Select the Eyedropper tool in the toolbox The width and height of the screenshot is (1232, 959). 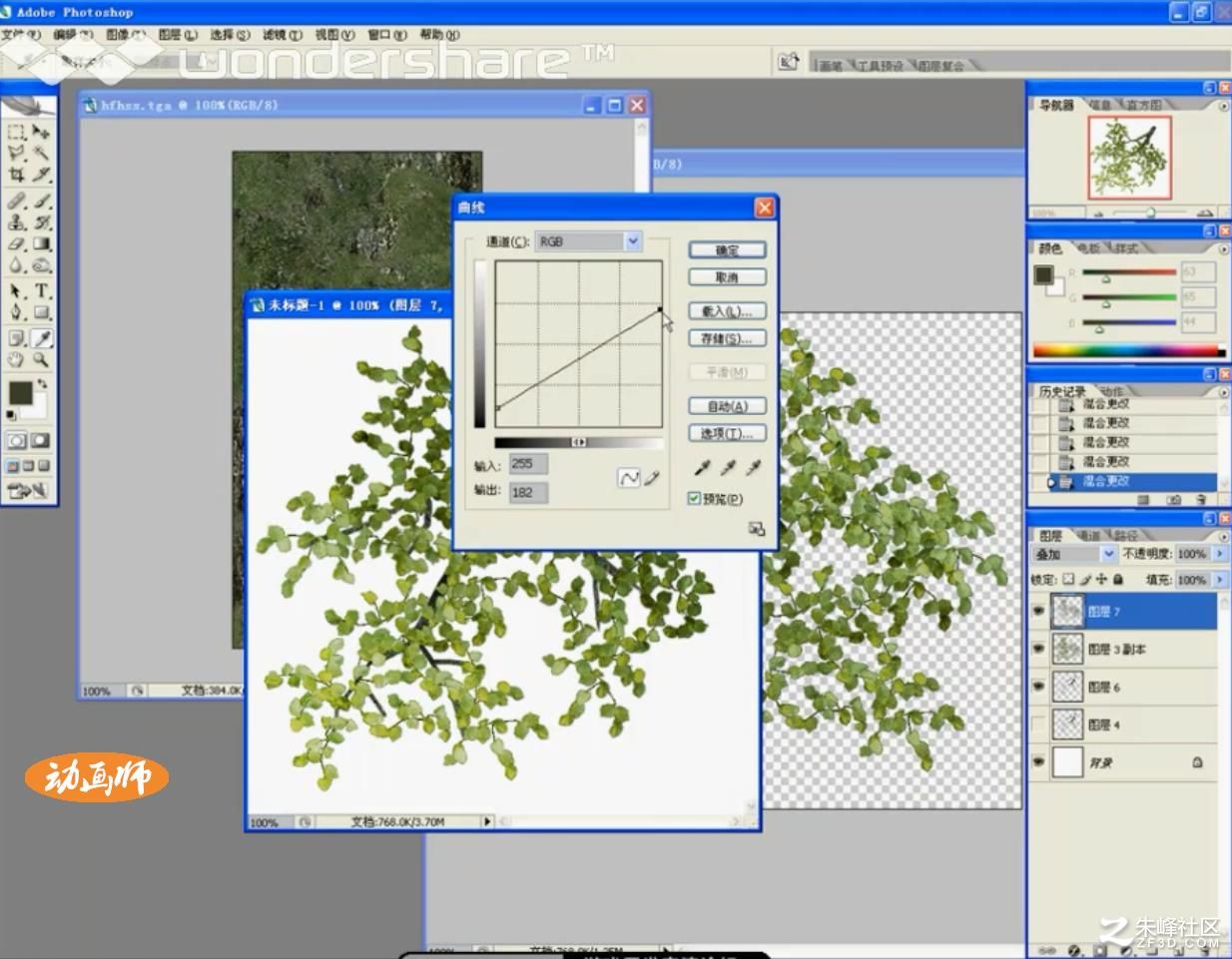coord(41,338)
